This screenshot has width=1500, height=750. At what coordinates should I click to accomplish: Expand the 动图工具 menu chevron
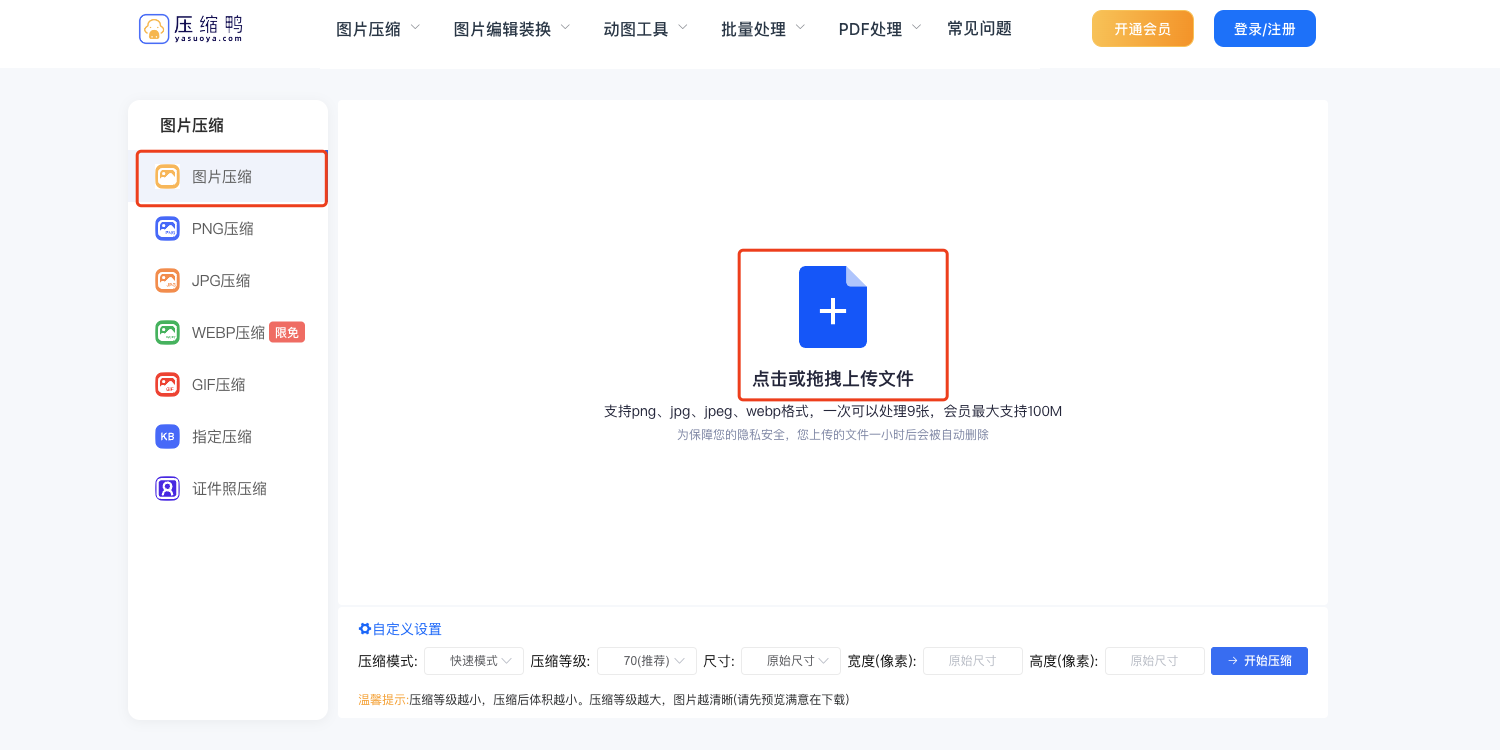pyautogui.click(x=682, y=27)
